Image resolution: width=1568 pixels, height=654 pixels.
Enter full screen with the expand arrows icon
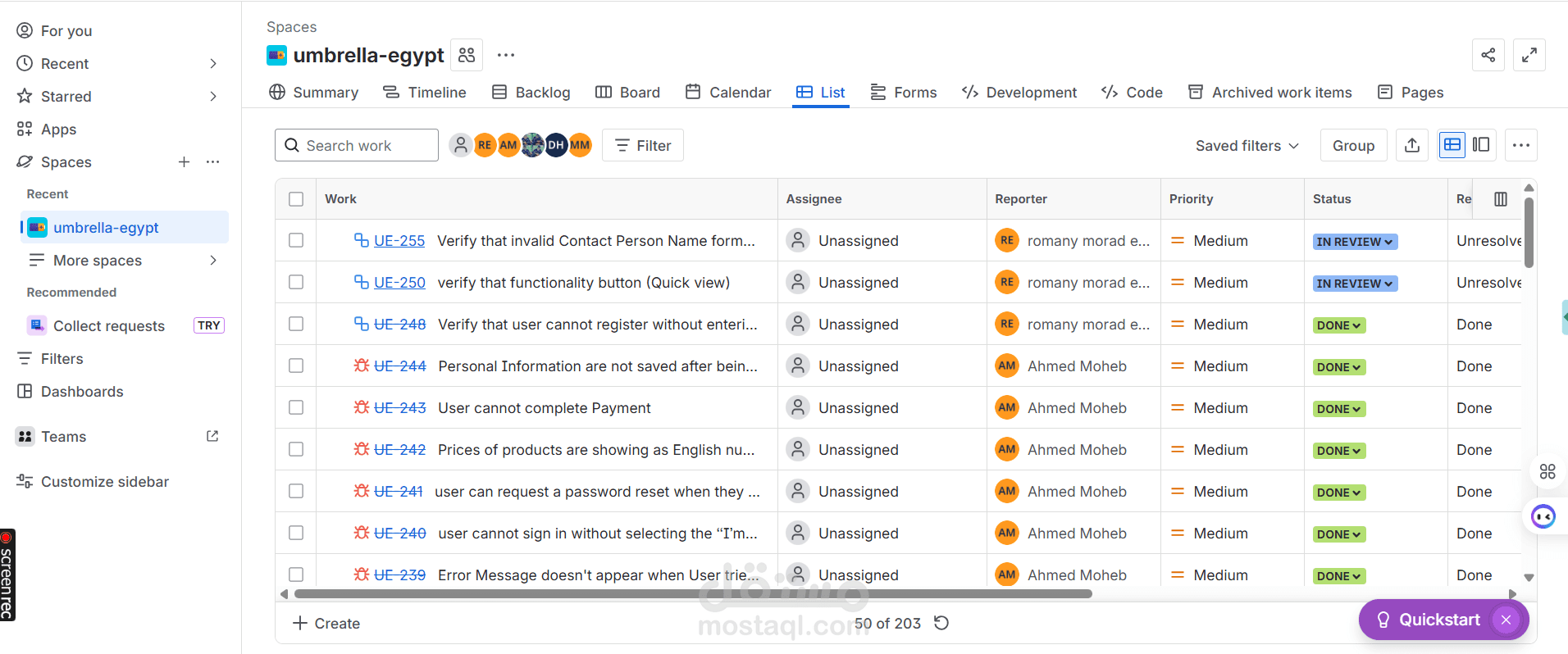pyautogui.click(x=1529, y=55)
